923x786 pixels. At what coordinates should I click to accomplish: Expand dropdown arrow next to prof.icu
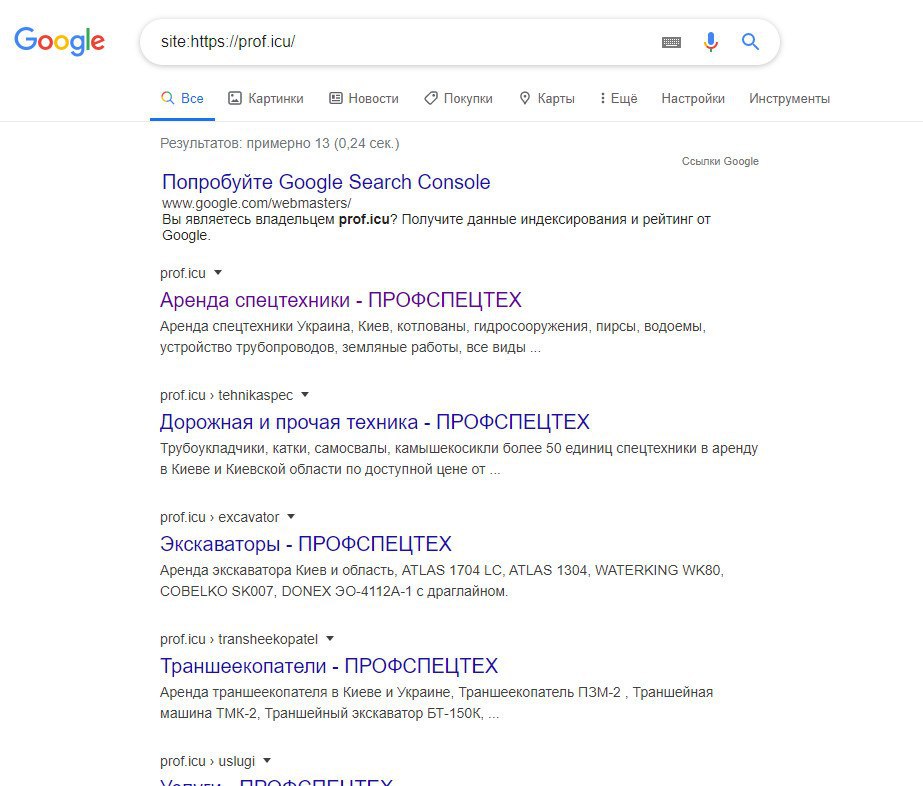(x=218, y=273)
